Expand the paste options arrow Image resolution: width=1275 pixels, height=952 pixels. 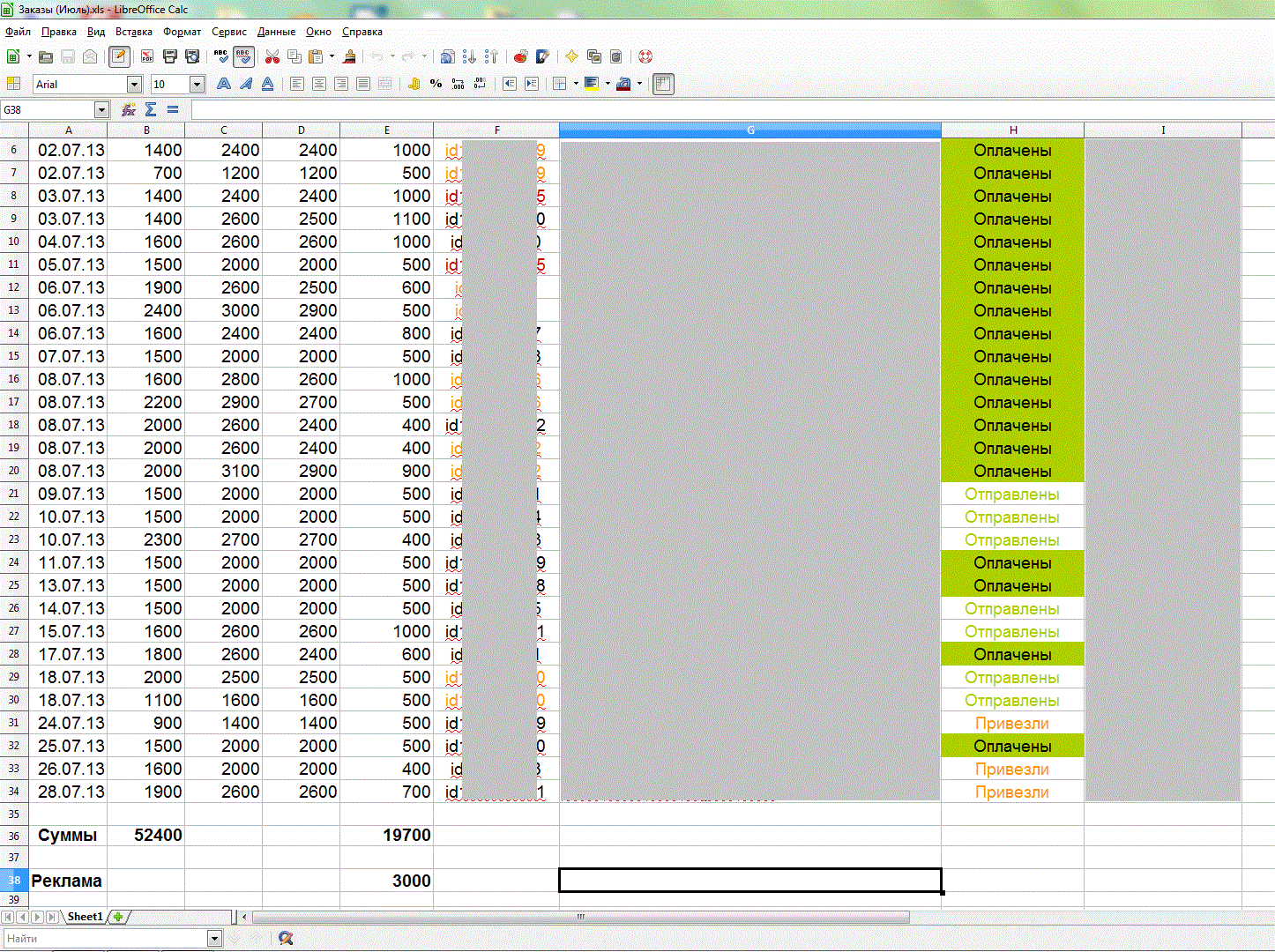332,56
